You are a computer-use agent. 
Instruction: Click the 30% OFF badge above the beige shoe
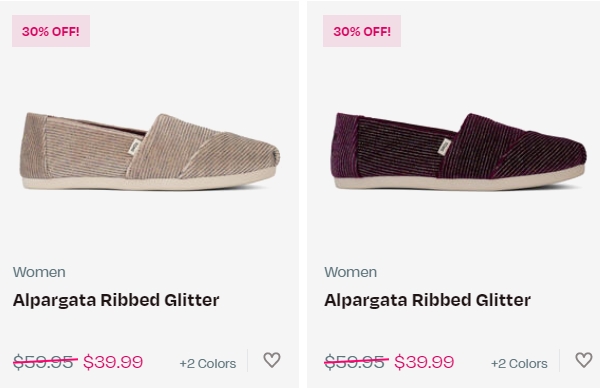click(51, 31)
